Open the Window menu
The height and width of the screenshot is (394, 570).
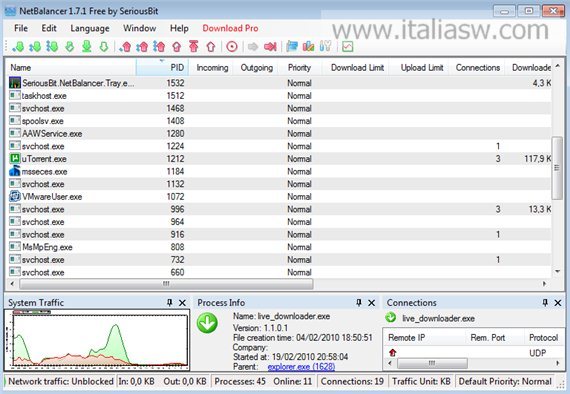140,28
